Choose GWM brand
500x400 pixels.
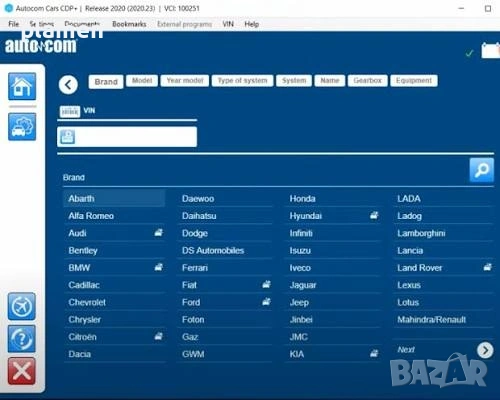[x=225, y=354]
